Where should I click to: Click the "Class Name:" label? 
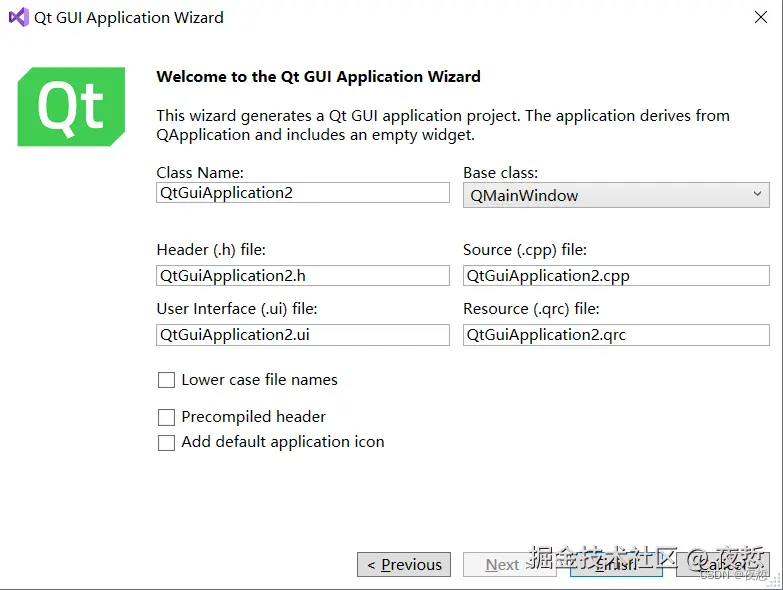[200, 173]
